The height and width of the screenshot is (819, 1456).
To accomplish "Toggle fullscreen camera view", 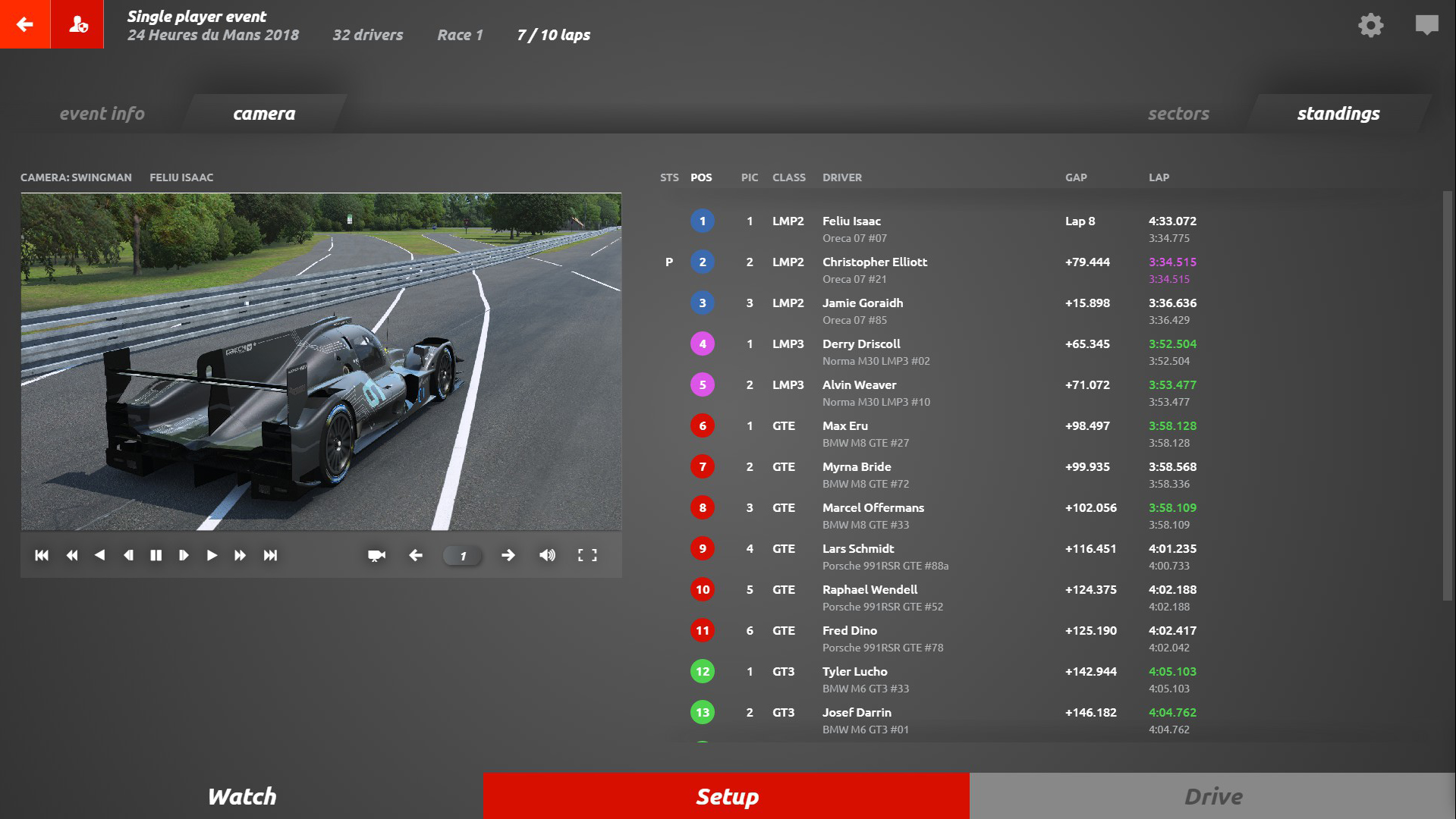I will coord(587,555).
